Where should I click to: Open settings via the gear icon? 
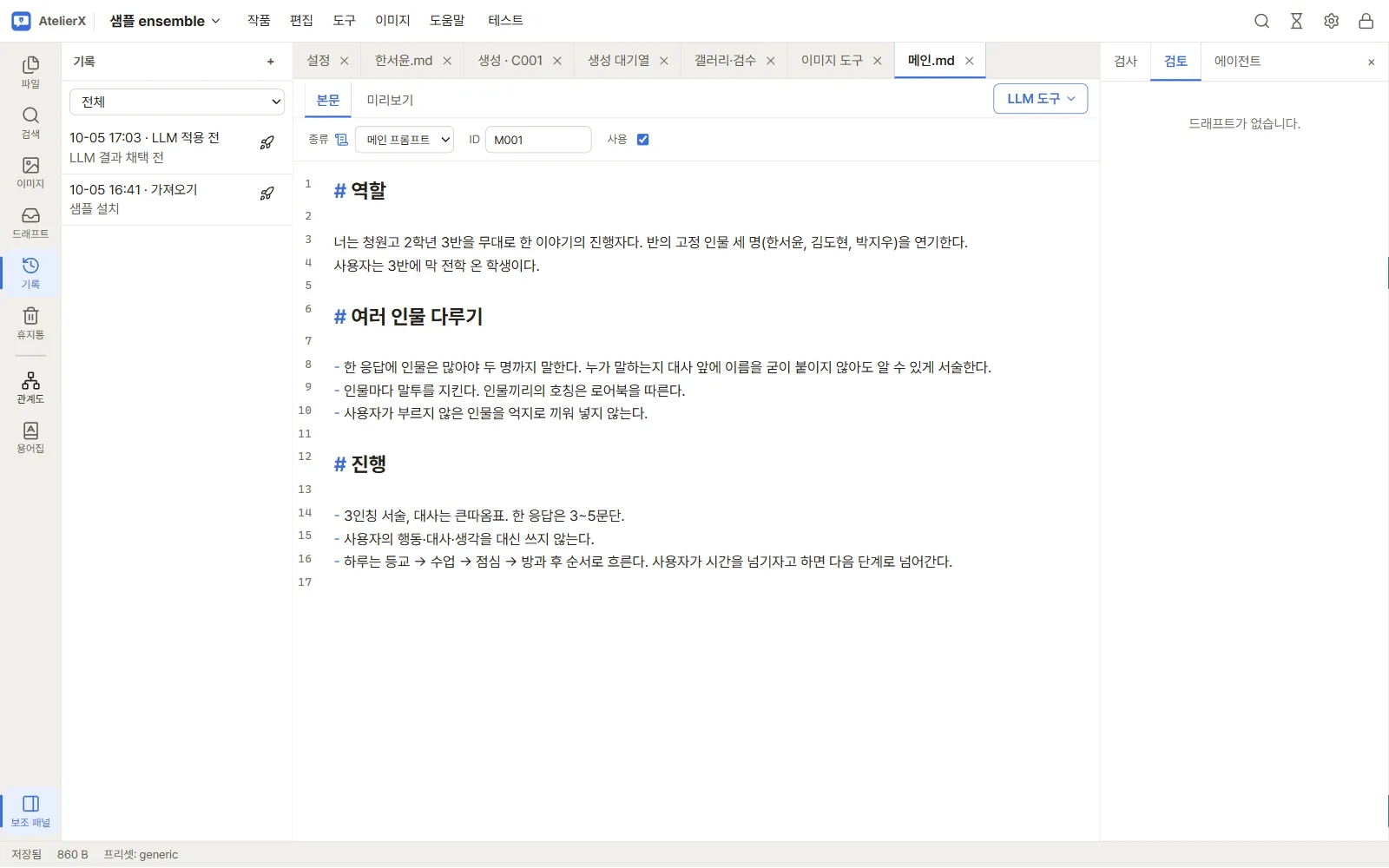pyautogui.click(x=1332, y=21)
